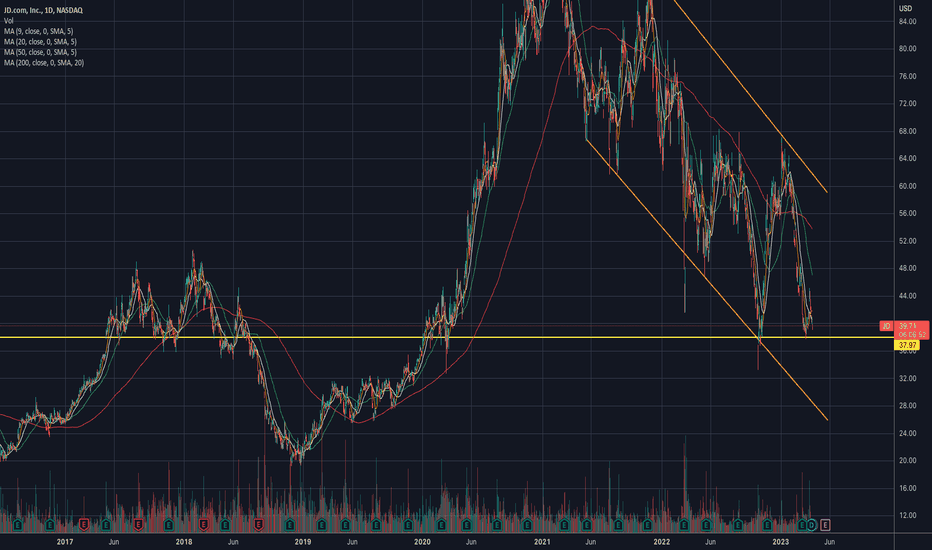Click the 2021 time axis label
The image size is (932, 550).
click(541, 542)
